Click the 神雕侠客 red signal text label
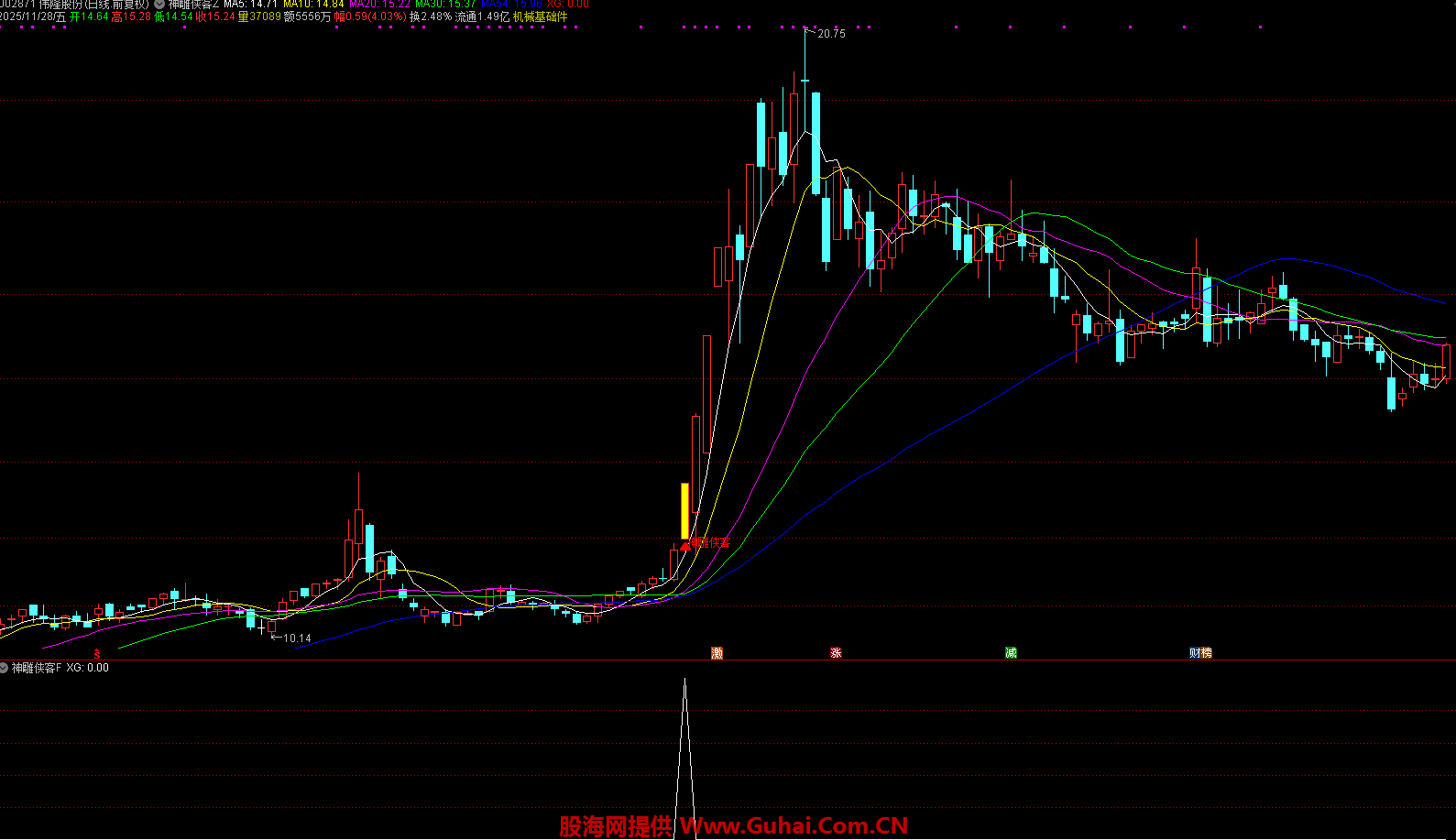 pyautogui.click(x=712, y=542)
